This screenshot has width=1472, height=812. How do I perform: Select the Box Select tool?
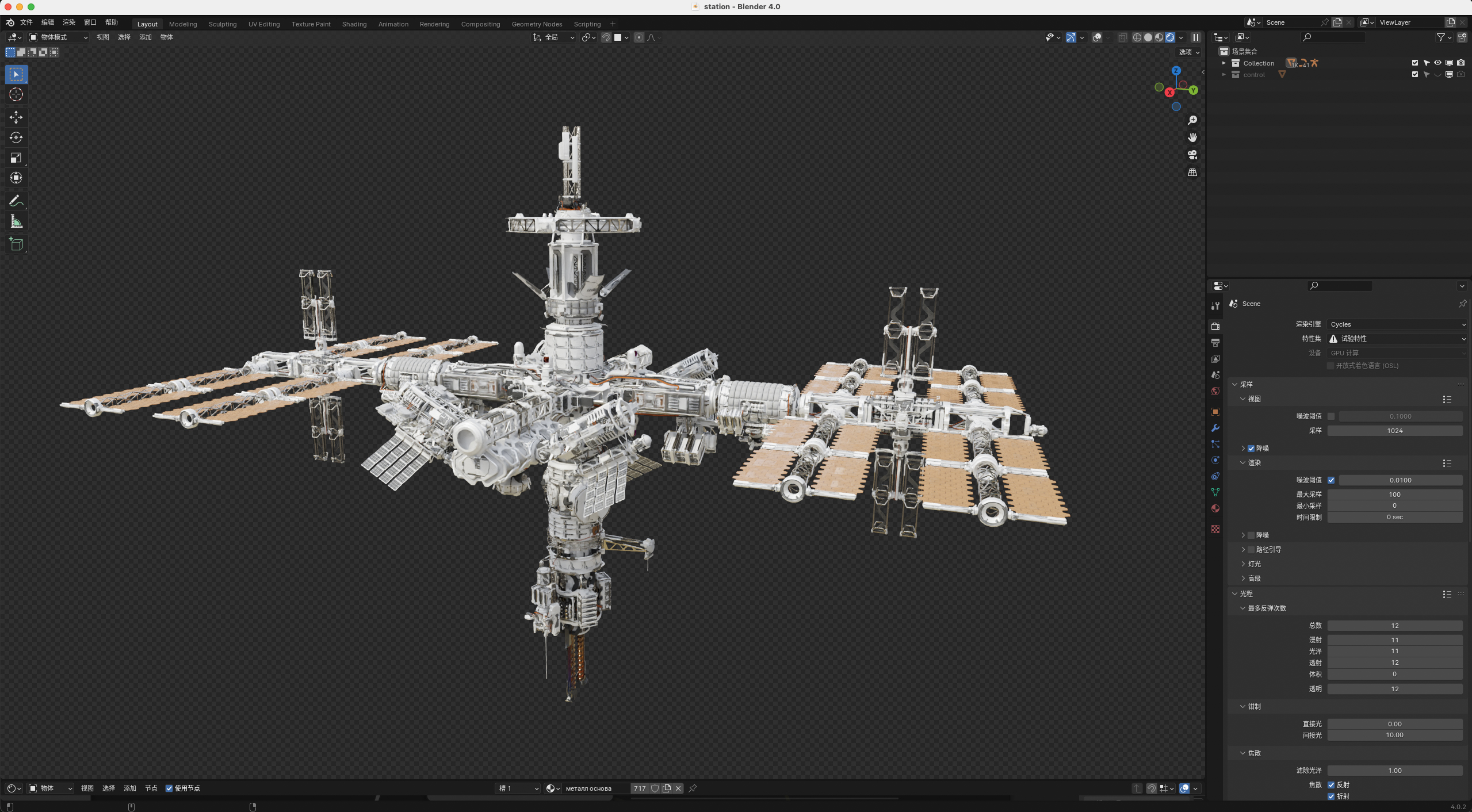tap(16, 74)
